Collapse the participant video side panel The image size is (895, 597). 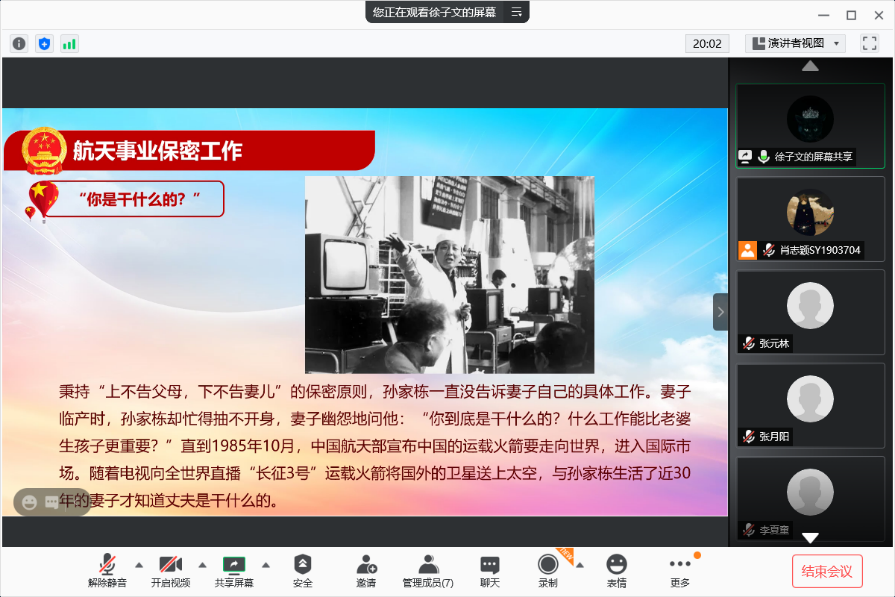tap(720, 312)
